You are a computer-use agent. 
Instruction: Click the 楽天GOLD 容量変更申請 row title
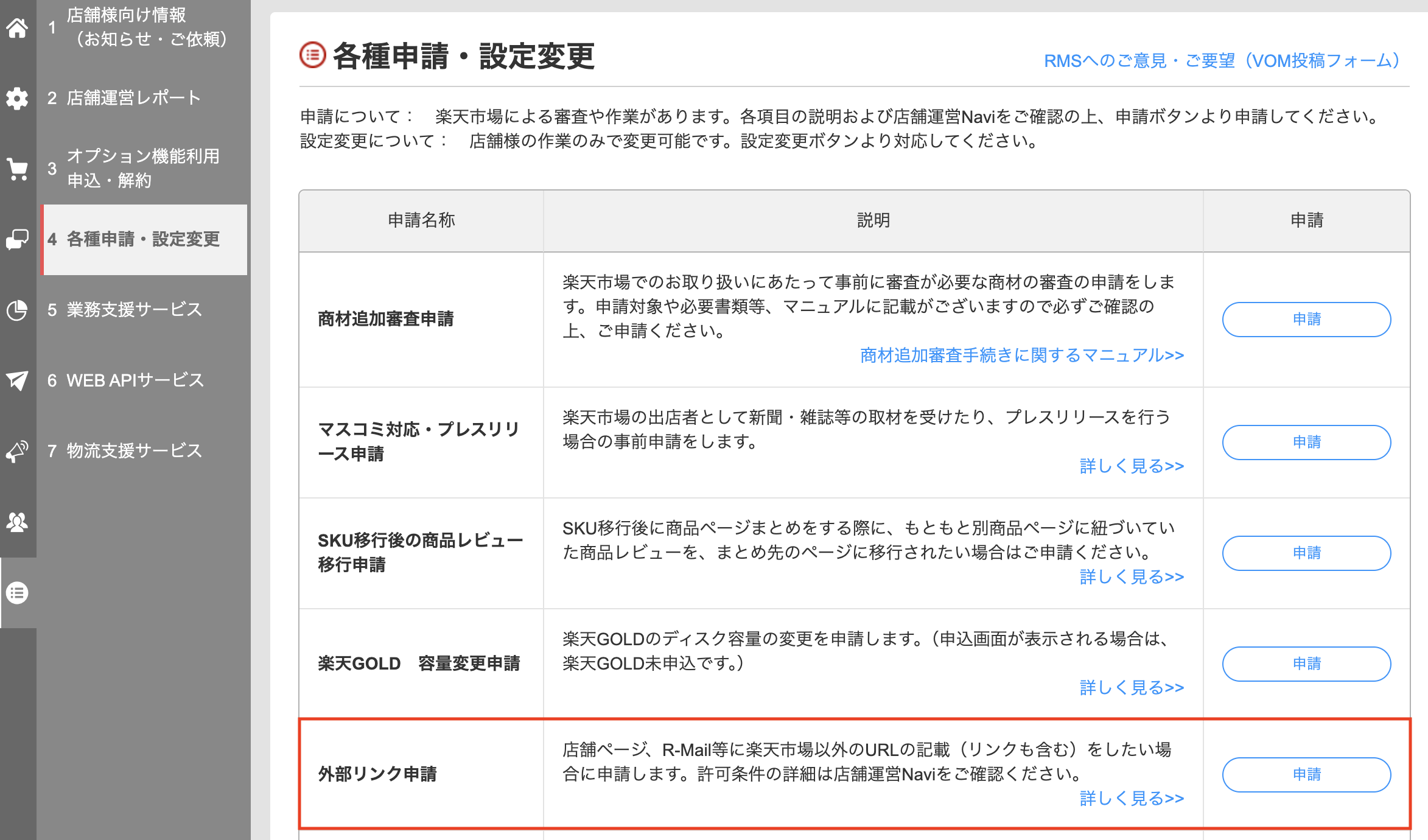pos(419,663)
